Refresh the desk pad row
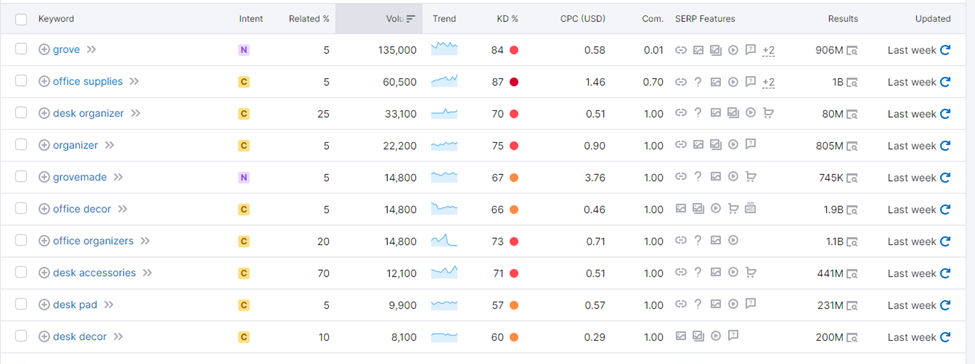This screenshot has width=975, height=364. (945, 305)
